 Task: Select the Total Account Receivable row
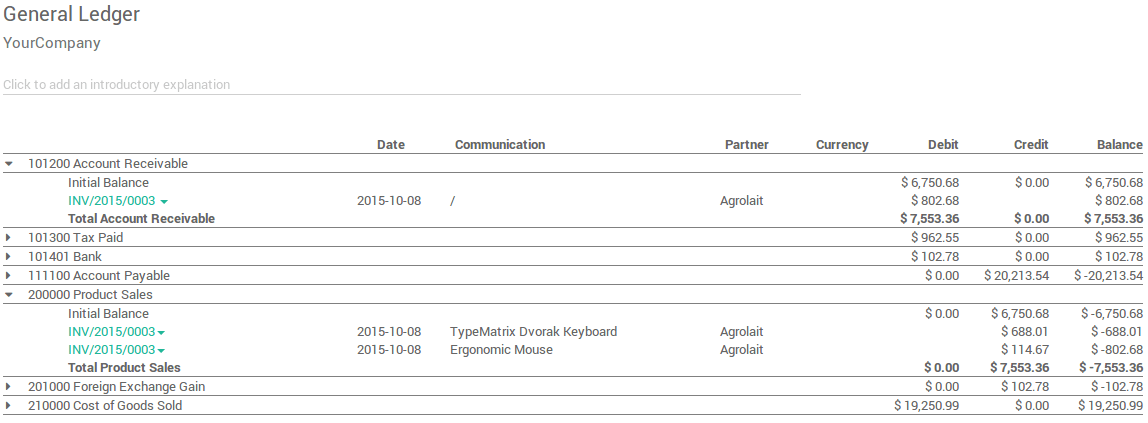pos(141,219)
